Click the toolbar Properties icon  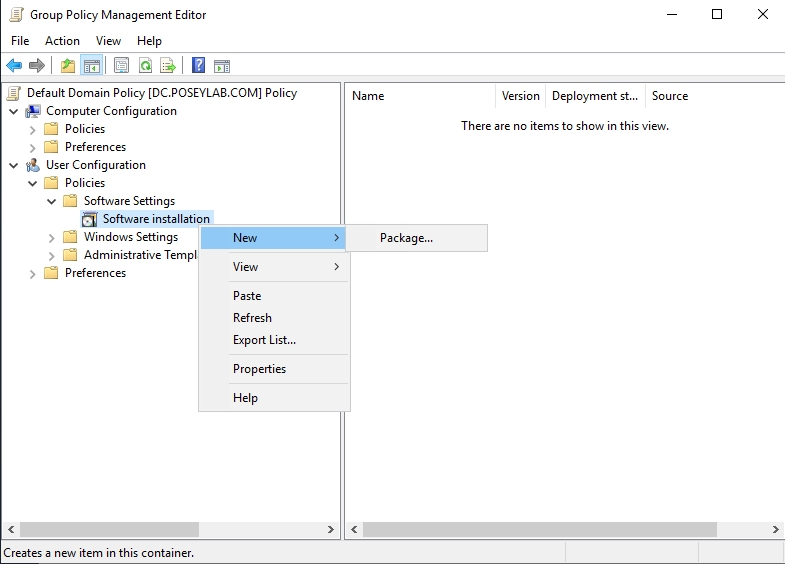(122, 66)
